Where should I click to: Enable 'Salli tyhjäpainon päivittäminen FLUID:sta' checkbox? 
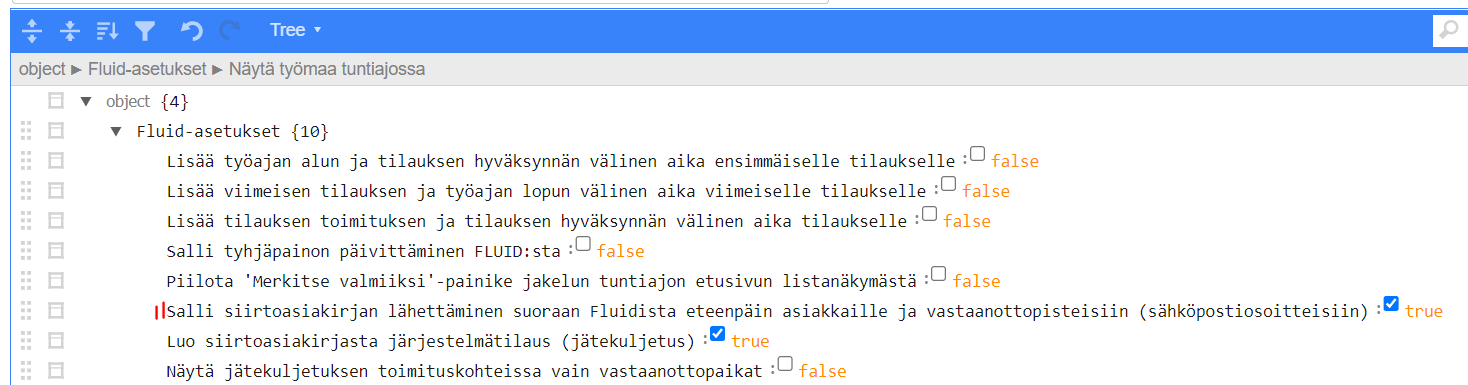[x=583, y=243]
